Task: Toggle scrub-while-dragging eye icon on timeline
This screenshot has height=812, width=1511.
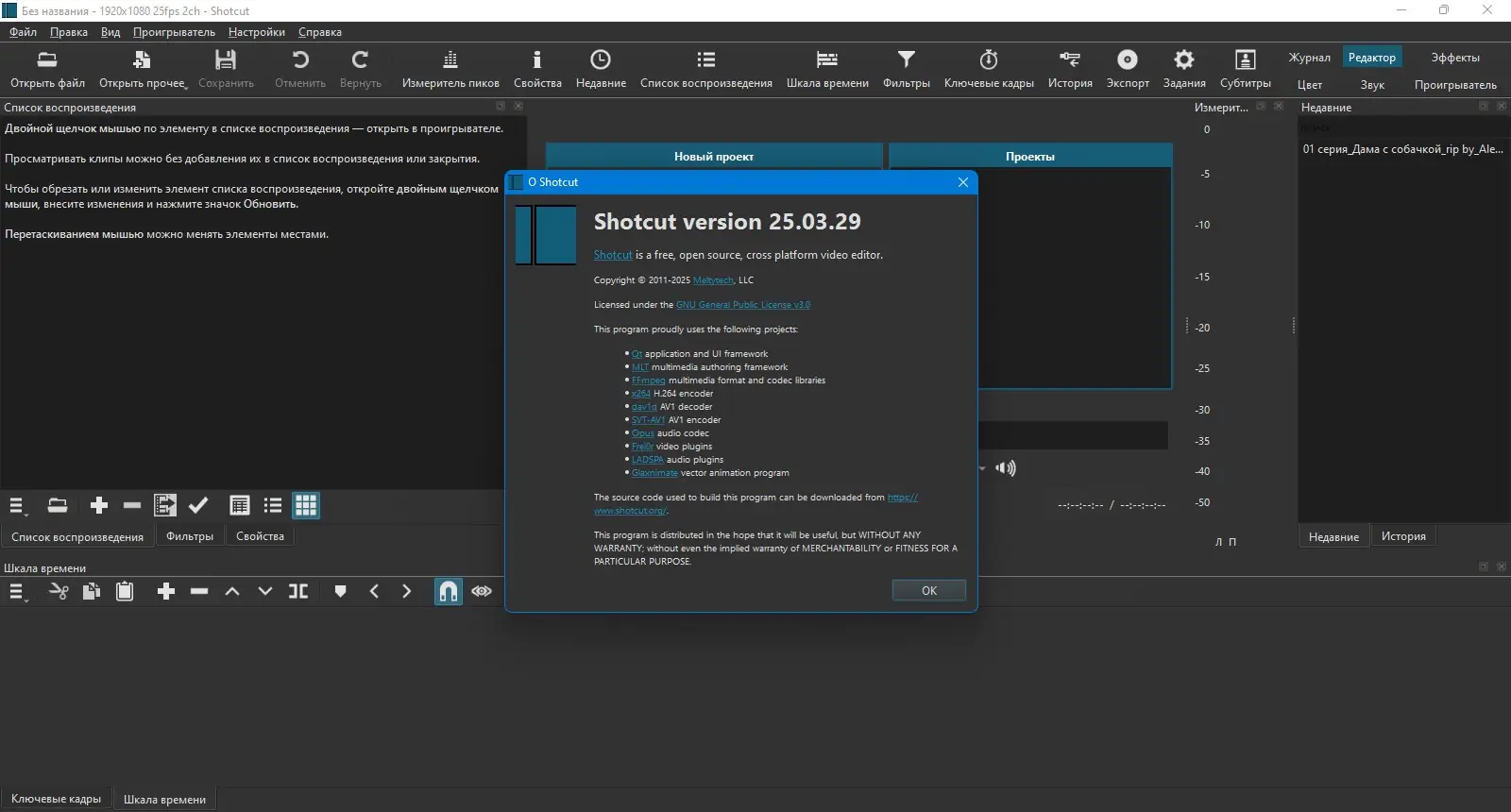Action: (x=482, y=591)
